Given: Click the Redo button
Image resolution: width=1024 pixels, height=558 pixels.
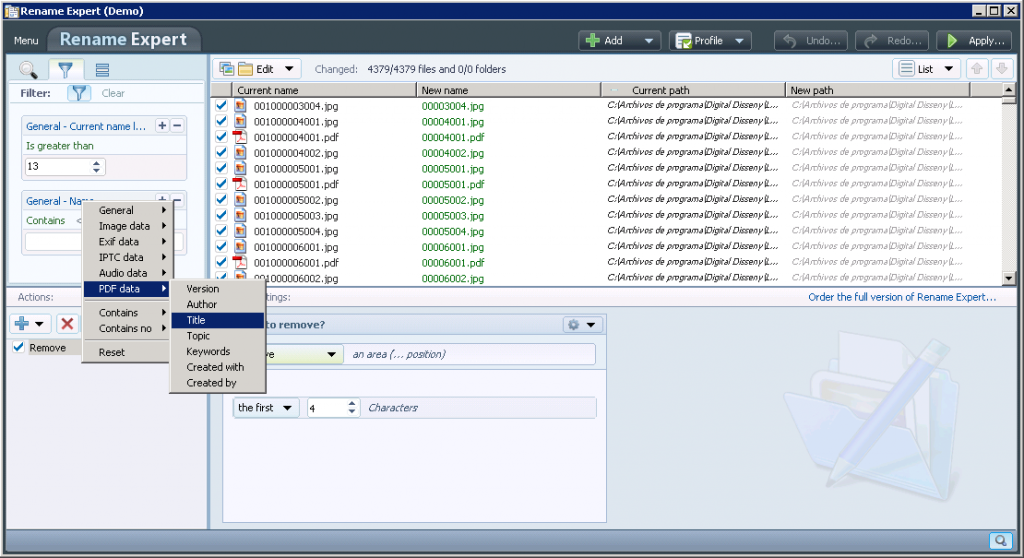Looking at the screenshot, I should [x=893, y=41].
